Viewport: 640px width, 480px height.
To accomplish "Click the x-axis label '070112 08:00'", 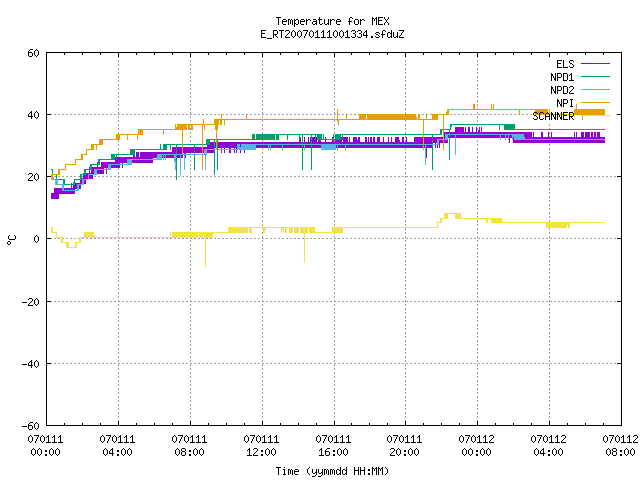I will point(620,446).
